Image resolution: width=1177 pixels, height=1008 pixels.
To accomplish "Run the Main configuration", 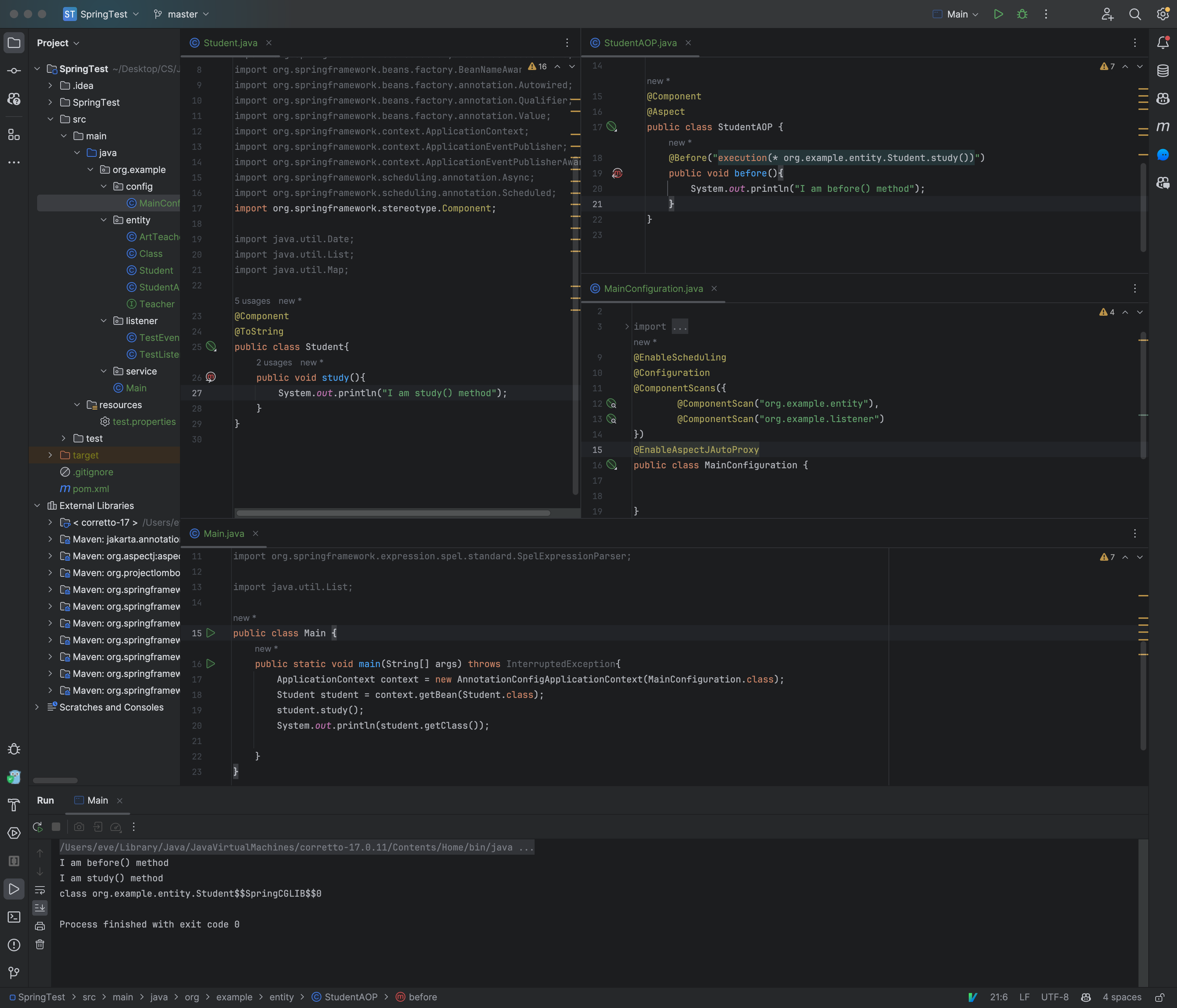I will [998, 14].
